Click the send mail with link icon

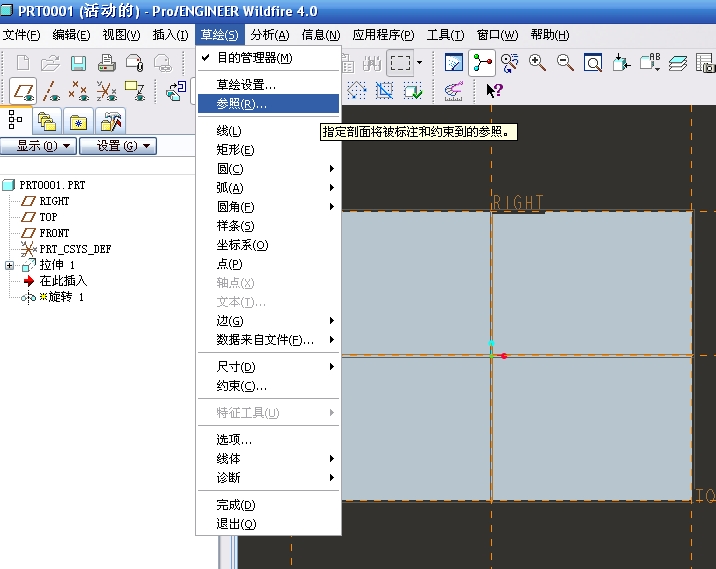point(163,63)
